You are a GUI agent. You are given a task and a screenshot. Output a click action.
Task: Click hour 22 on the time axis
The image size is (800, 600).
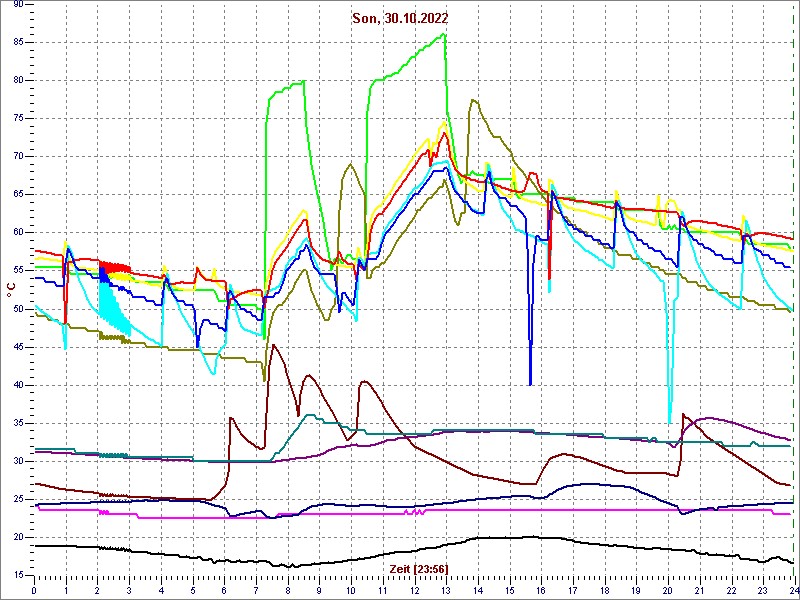pyautogui.click(x=730, y=590)
